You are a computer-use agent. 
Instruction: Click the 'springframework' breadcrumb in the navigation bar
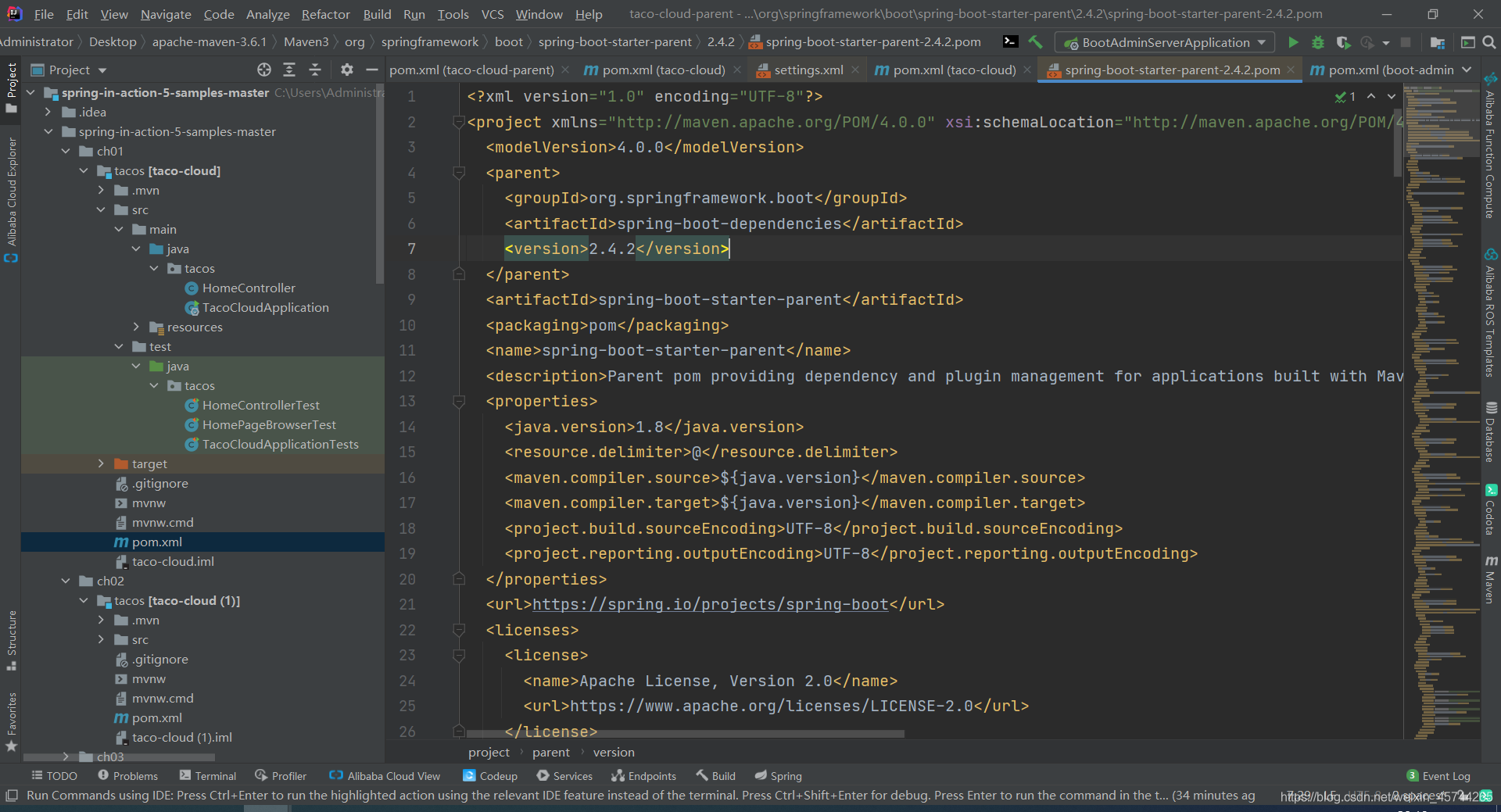pos(429,42)
